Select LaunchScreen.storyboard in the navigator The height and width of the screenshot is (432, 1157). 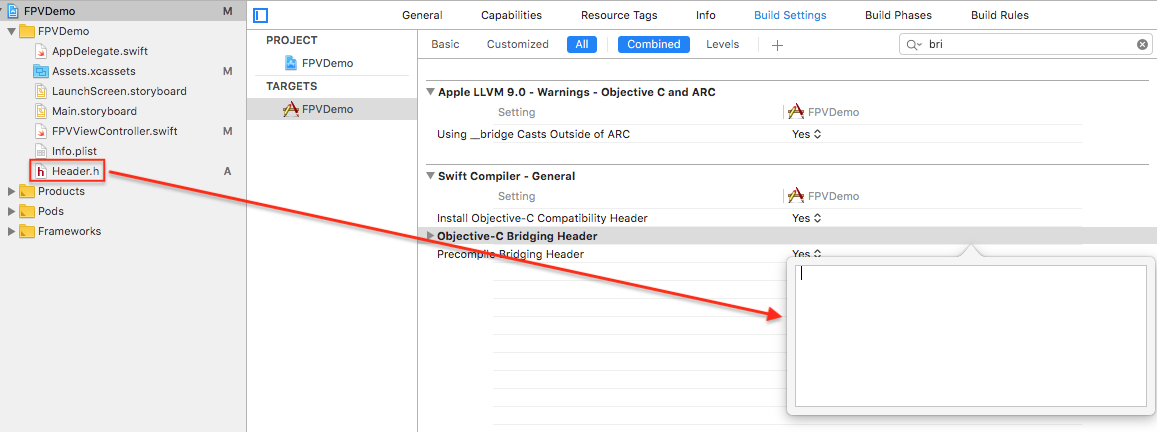click(x=119, y=92)
